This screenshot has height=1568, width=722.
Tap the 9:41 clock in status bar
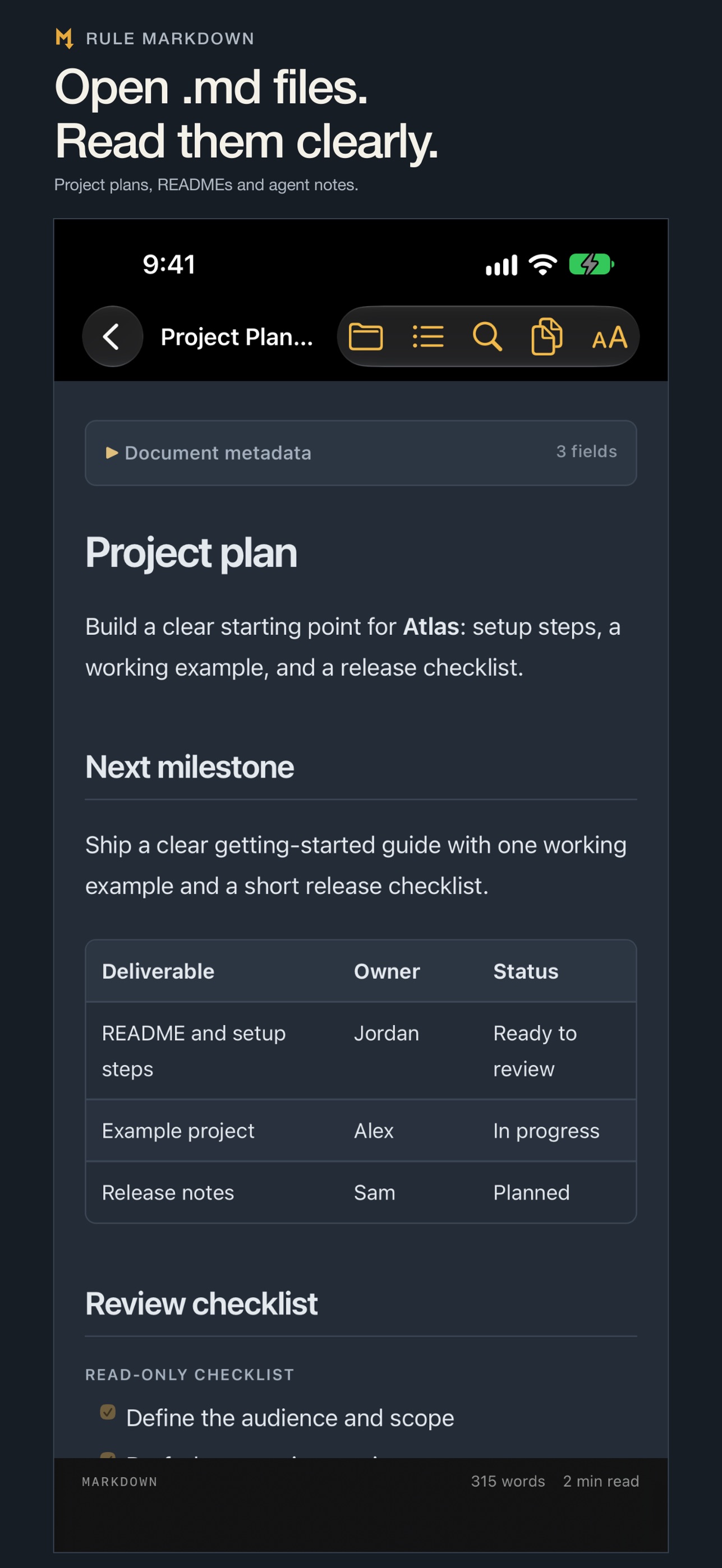pyautogui.click(x=169, y=264)
